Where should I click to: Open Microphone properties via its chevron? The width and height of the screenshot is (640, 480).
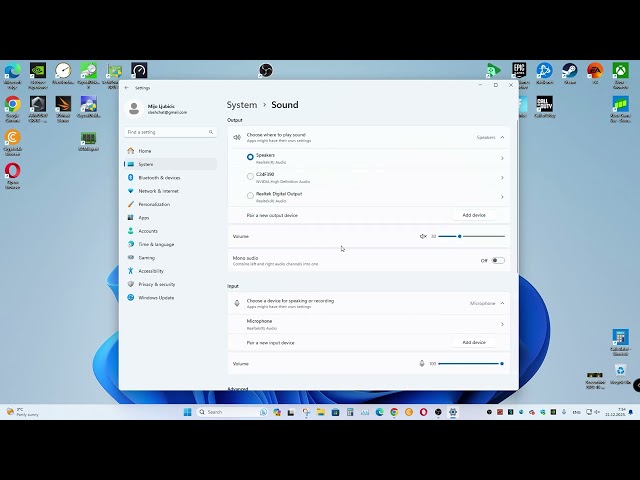click(x=502, y=324)
